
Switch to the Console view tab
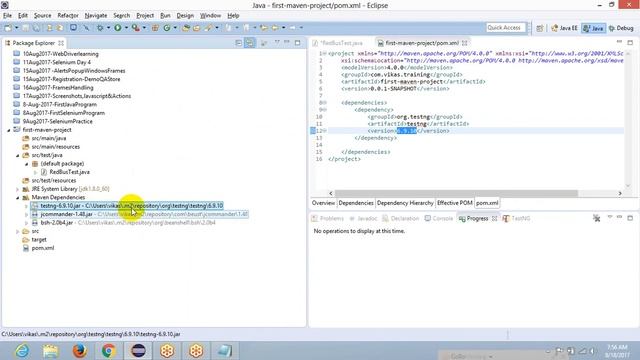click(439, 218)
